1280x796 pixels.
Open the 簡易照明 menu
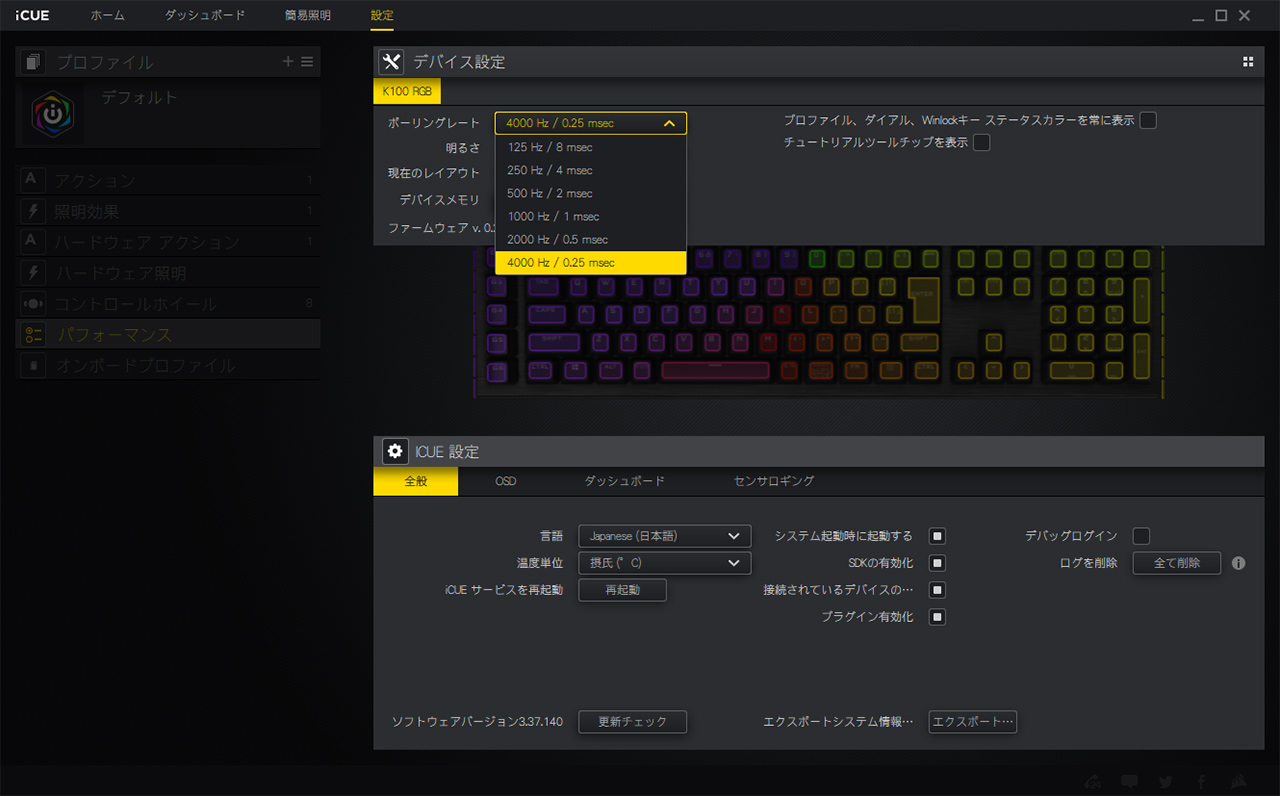coord(308,15)
